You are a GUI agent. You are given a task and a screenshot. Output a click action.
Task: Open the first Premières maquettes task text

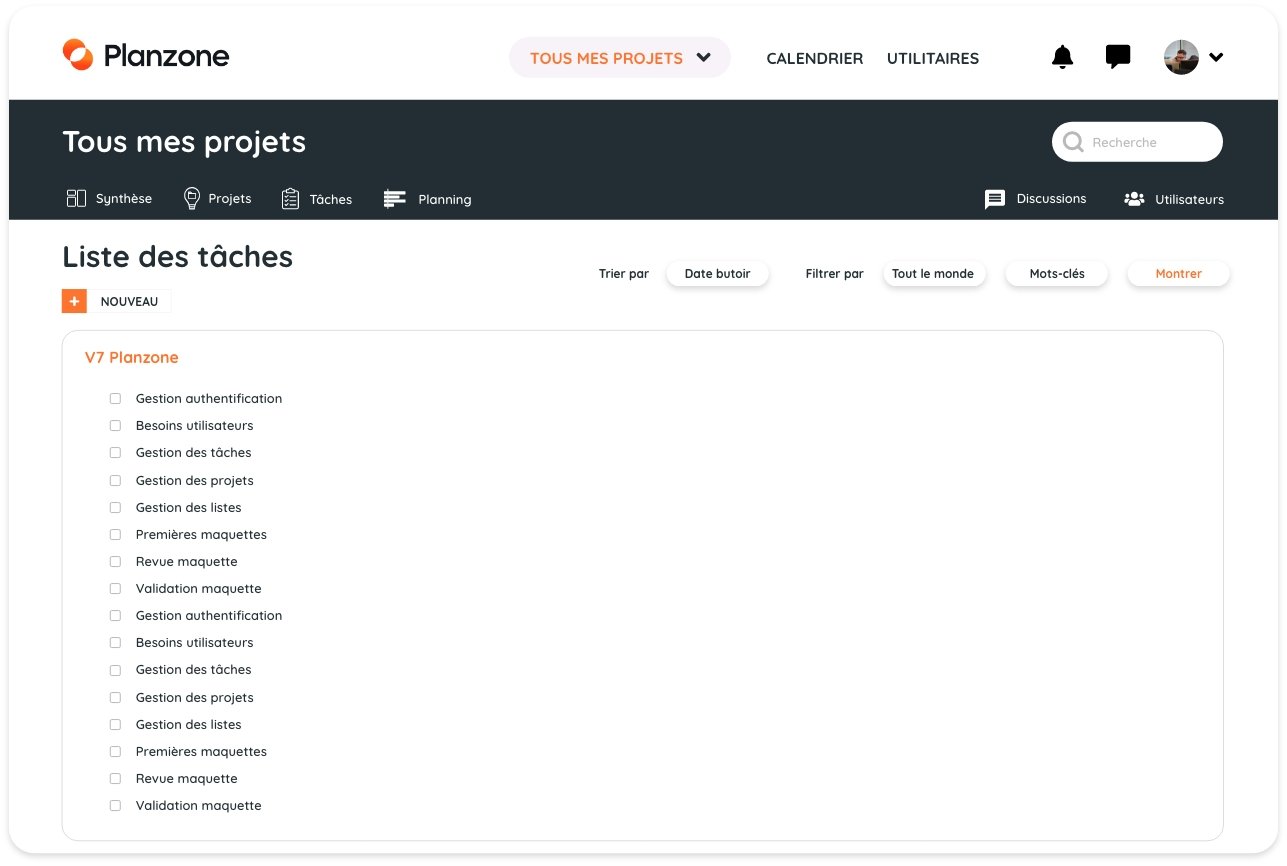(201, 534)
